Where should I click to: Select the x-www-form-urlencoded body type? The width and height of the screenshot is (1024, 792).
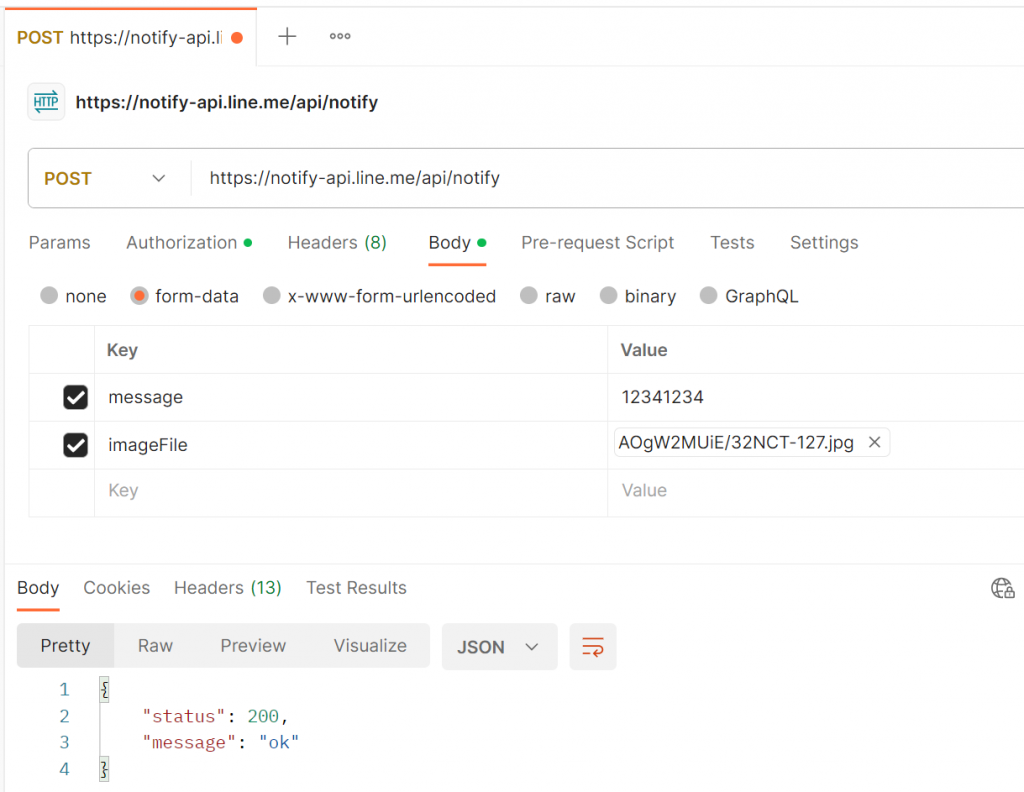tap(272, 296)
